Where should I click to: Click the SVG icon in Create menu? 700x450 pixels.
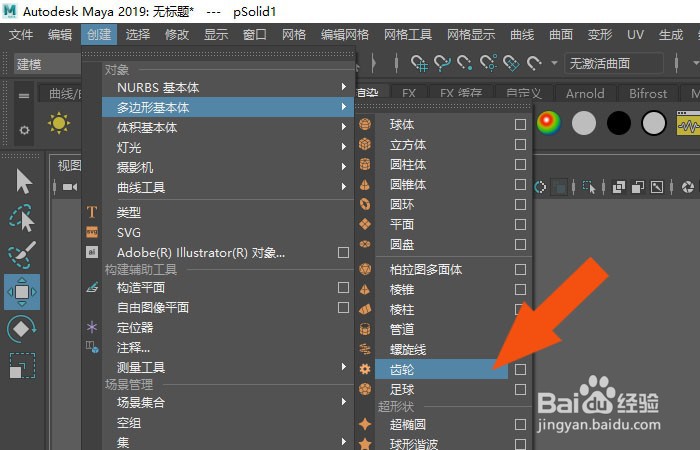[x=92, y=232]
